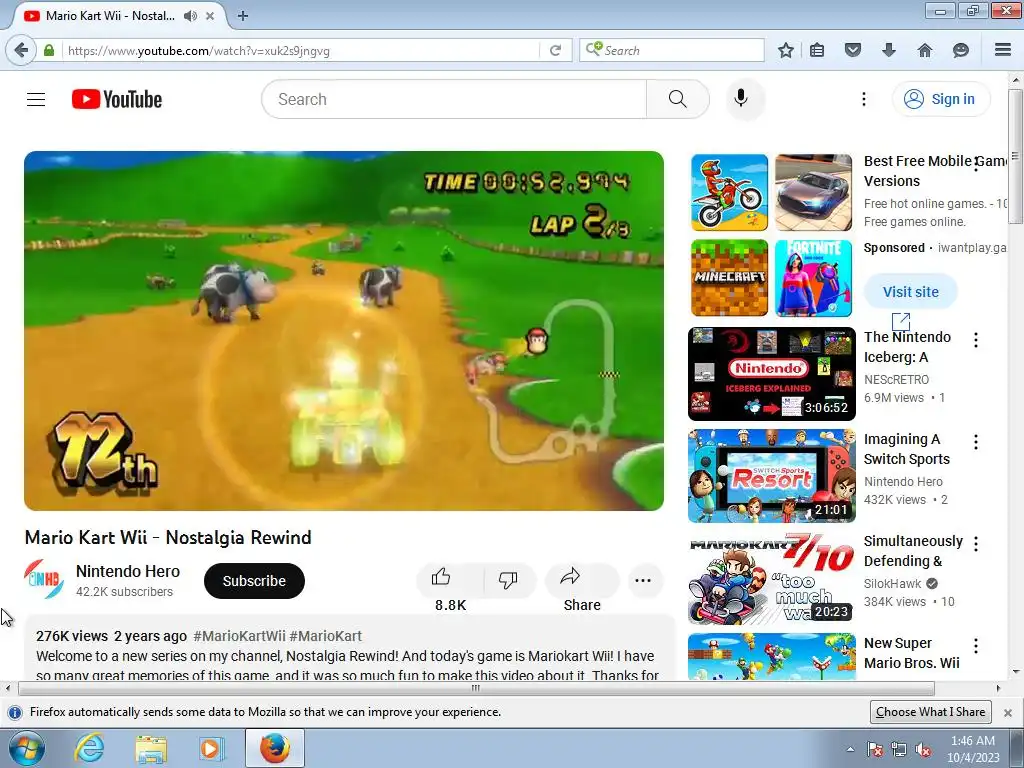The height and width of the screenshot is (768, 1024).
Task: Click the YouTube search magnifier button
Action: [677, 99]
